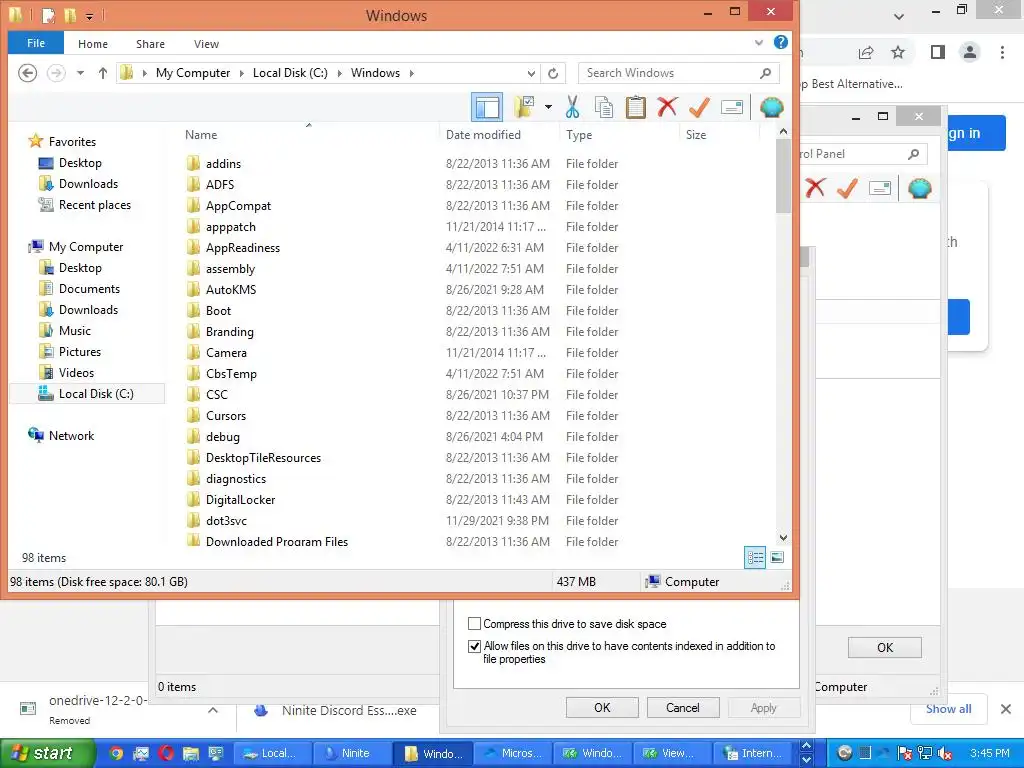Select Network in the navigation pane
This screenshot has height=768, width=1024.
point(71,436)
